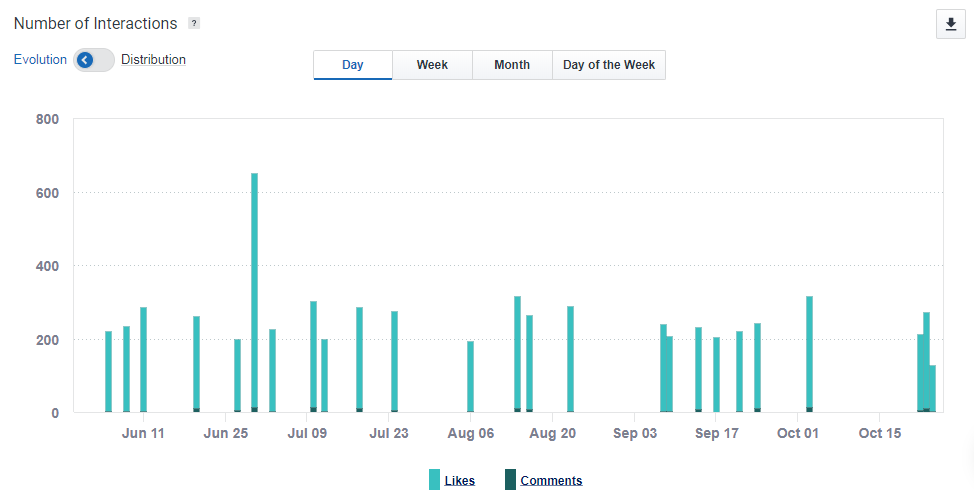The image size is (974, 496).
Task: Click the bar at Aug 06
Action: 470,377
